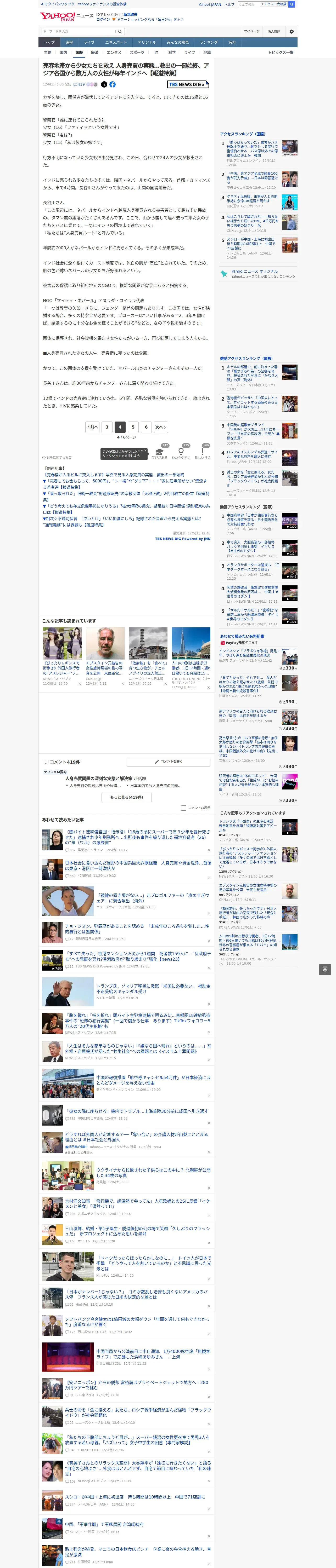Viewport: 336px width, 1568px height.
Task: Open the 速報 tab in main navigation
Action: pos(69,43)
